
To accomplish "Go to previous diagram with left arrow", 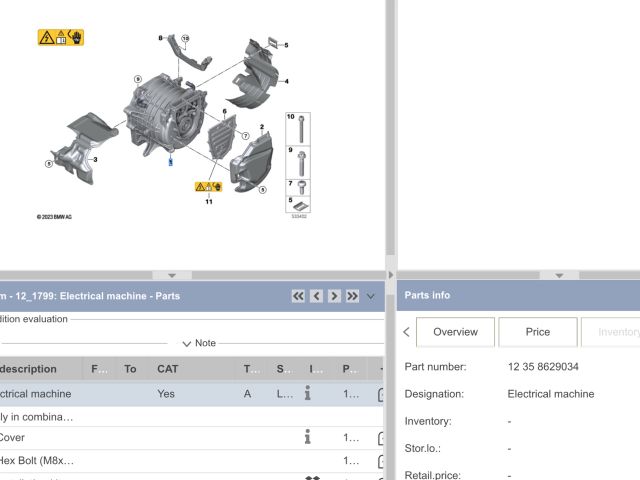I will click(316, 296).
